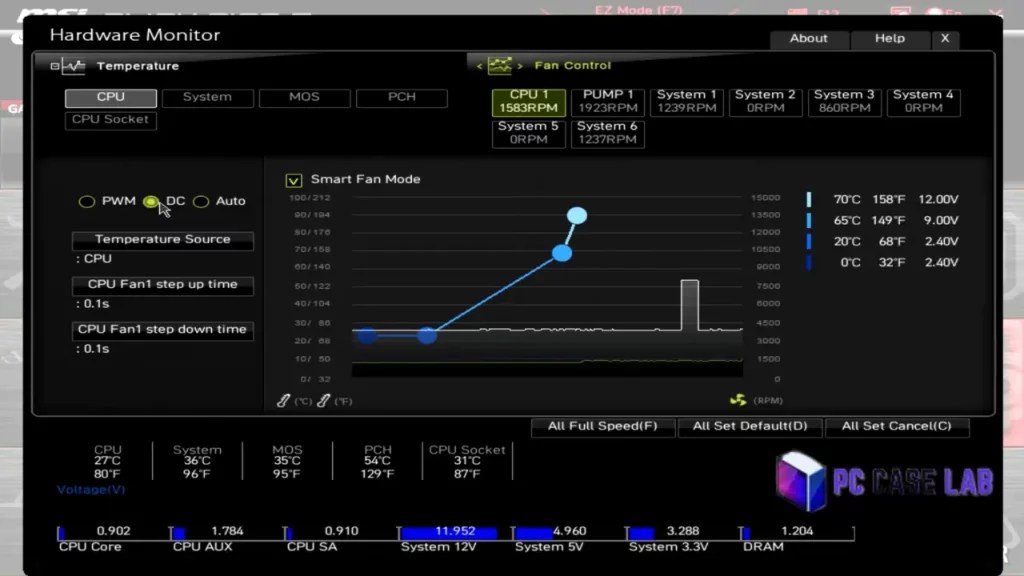Select the Auto fan mode radio button
This screenshot has height=576, width=1024.
tap(202, 201)
